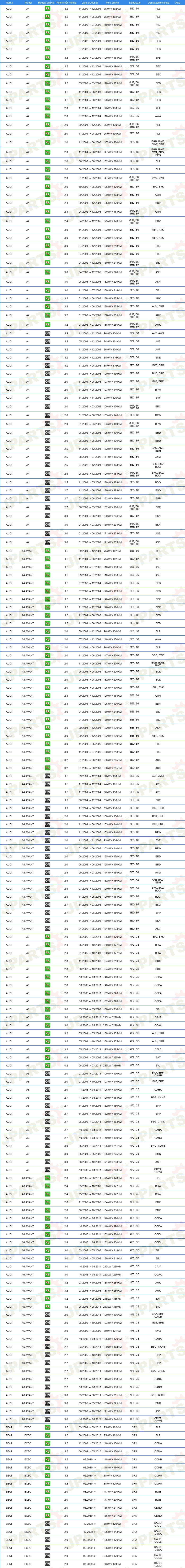This screenshot has width=185, height=1568.
Task: Click the Model column header
Action: click(28, 2)
